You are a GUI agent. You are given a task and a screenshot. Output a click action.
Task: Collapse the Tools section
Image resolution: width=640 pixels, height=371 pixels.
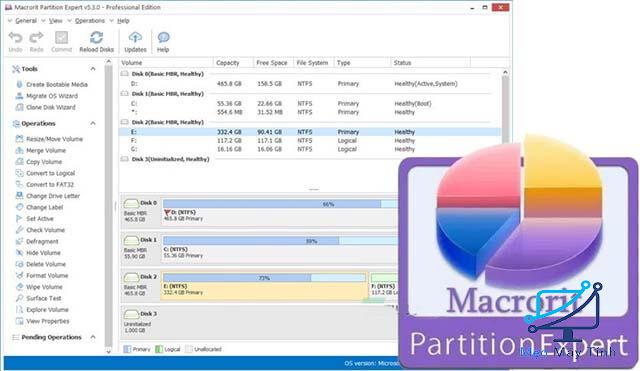tap(93, 69)
